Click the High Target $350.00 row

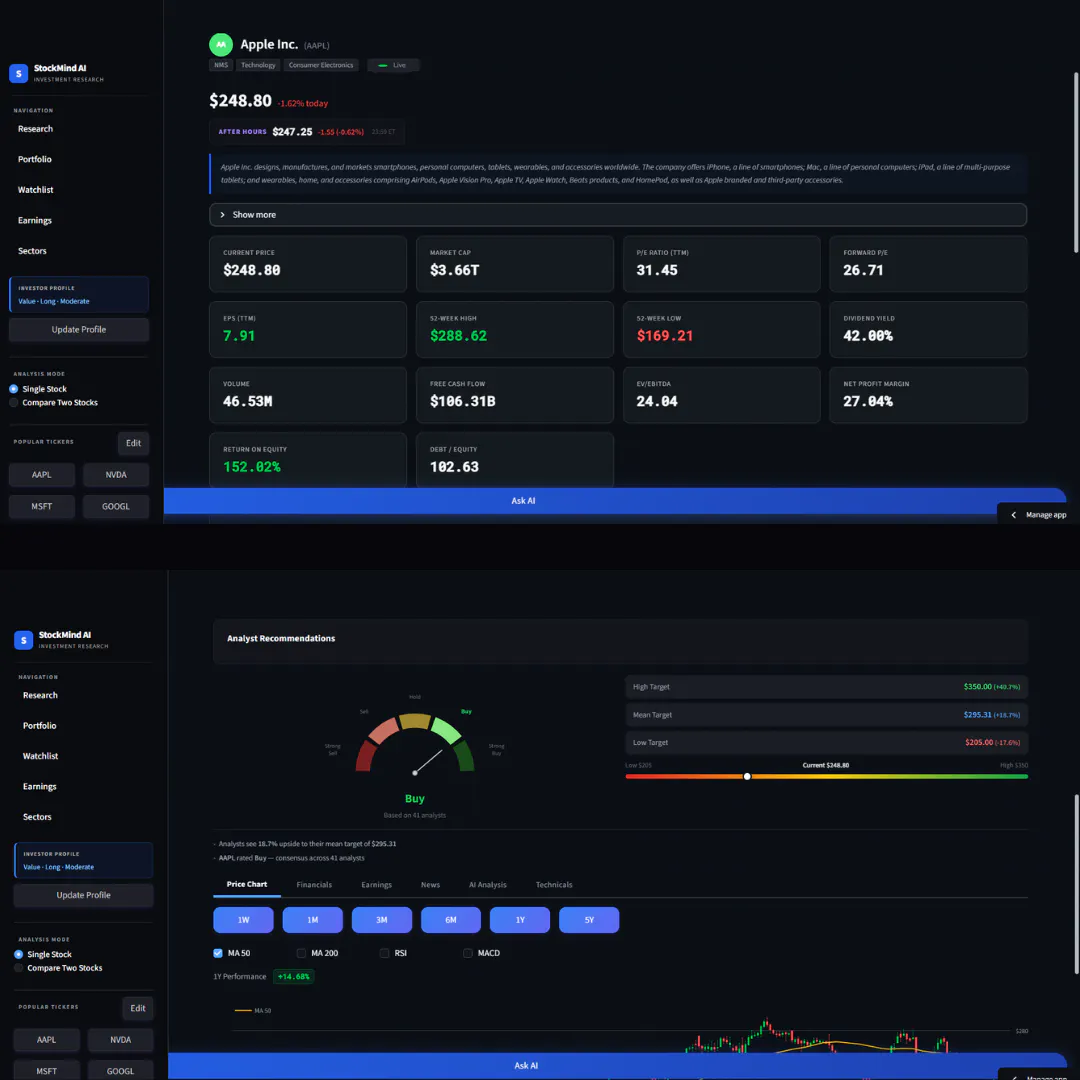826,687
